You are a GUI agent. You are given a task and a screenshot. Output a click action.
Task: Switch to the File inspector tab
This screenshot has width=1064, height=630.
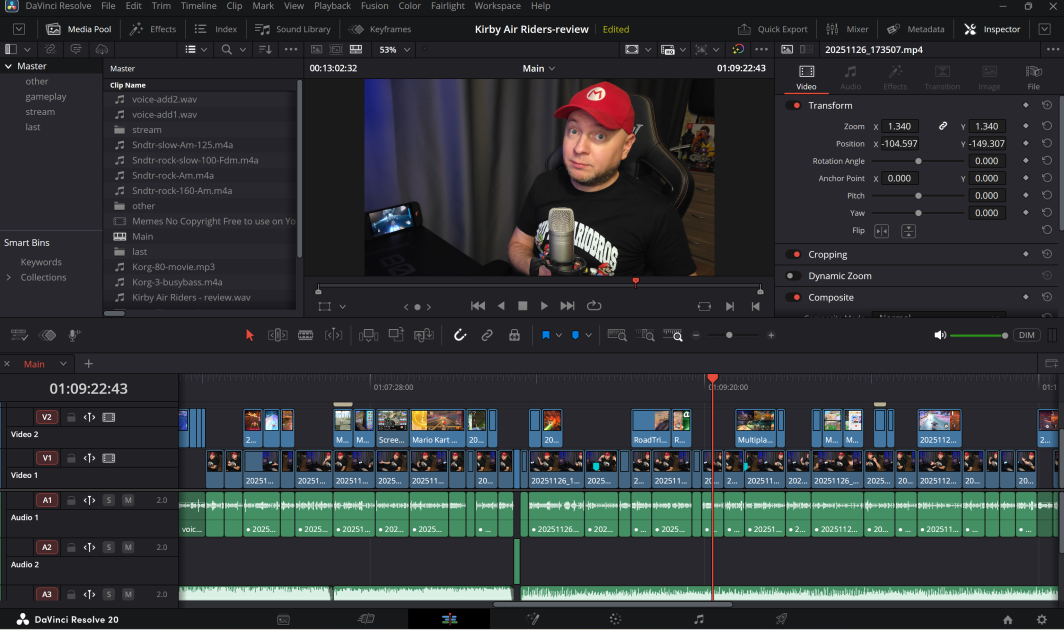(1033, 77)
